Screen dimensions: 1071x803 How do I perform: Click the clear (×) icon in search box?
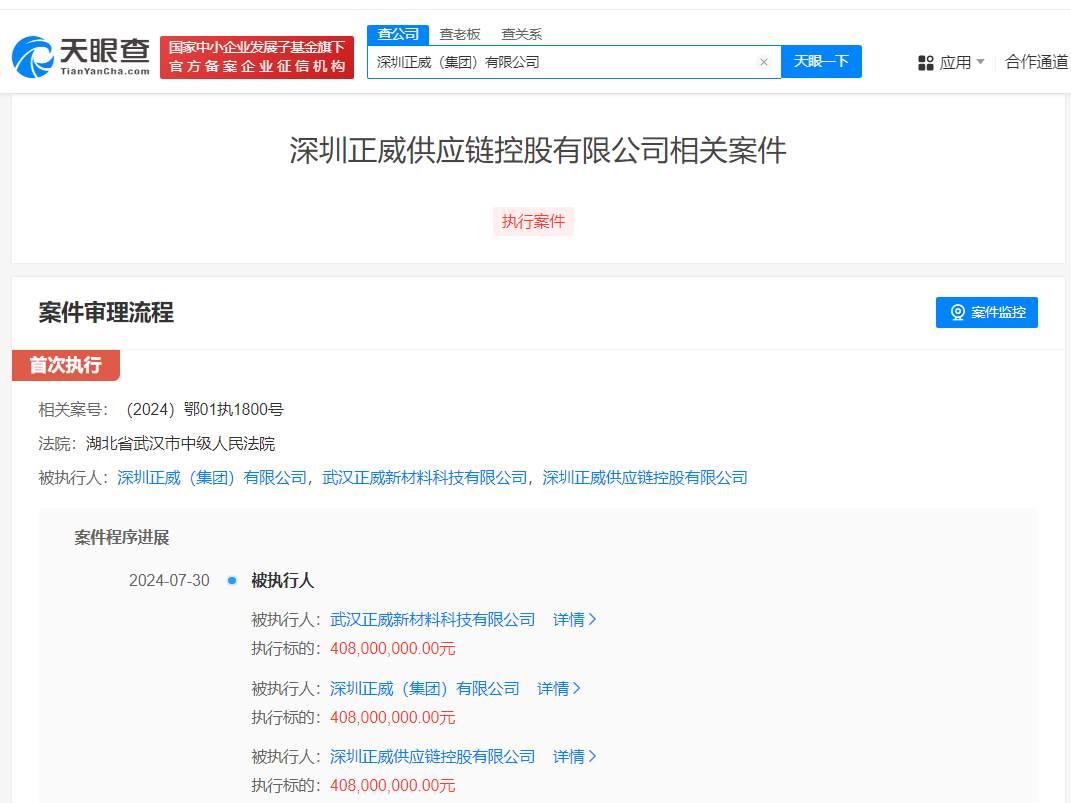(764, 61)
